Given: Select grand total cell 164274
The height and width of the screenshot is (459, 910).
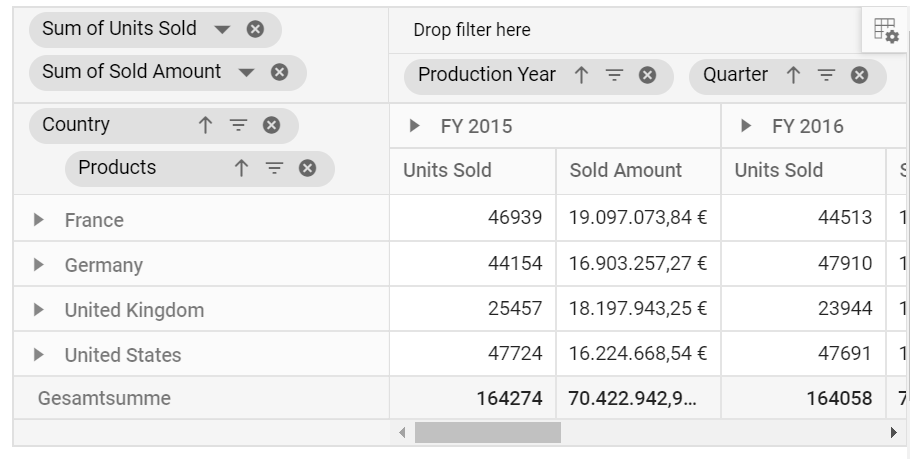Looking at the screenshot, I should (472, 398).
